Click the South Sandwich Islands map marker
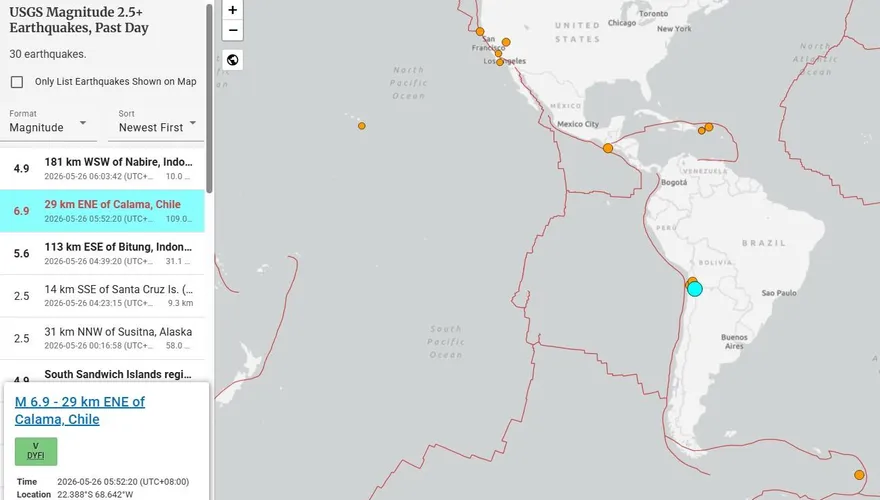The image size is (880, 500). point(859,475)
